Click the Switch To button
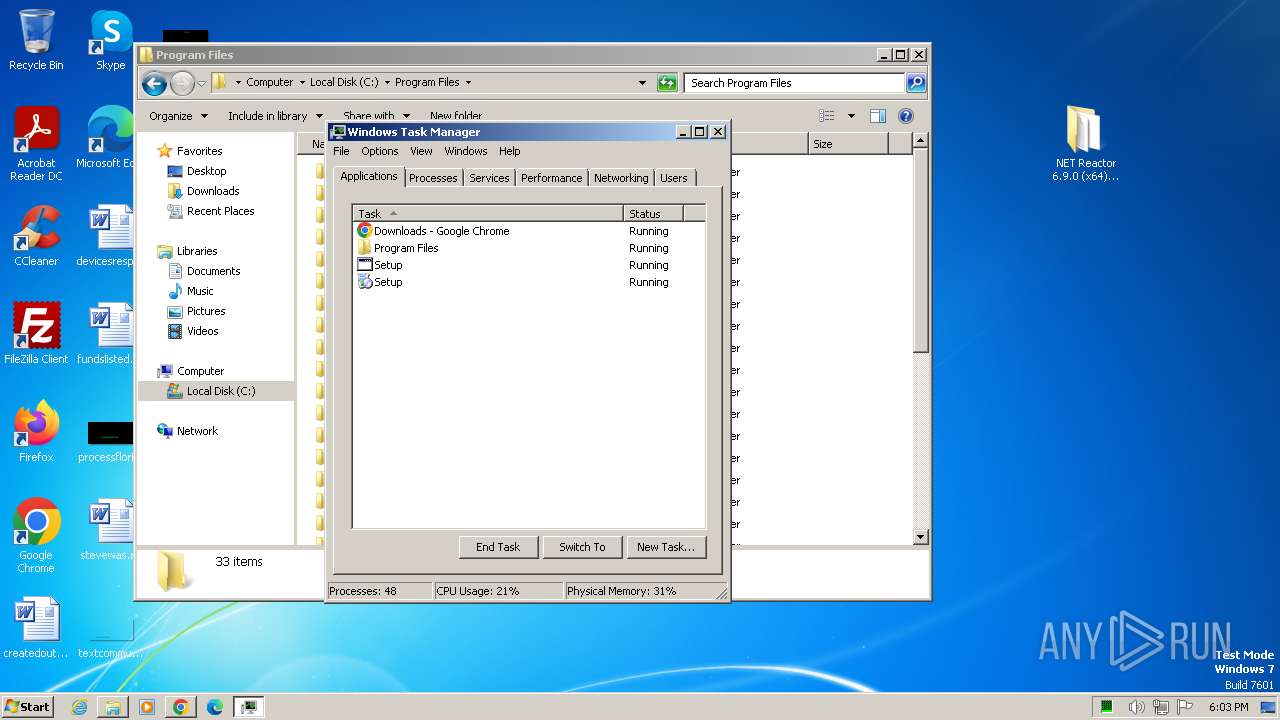 pyautogui.click(x=582, y=547)
